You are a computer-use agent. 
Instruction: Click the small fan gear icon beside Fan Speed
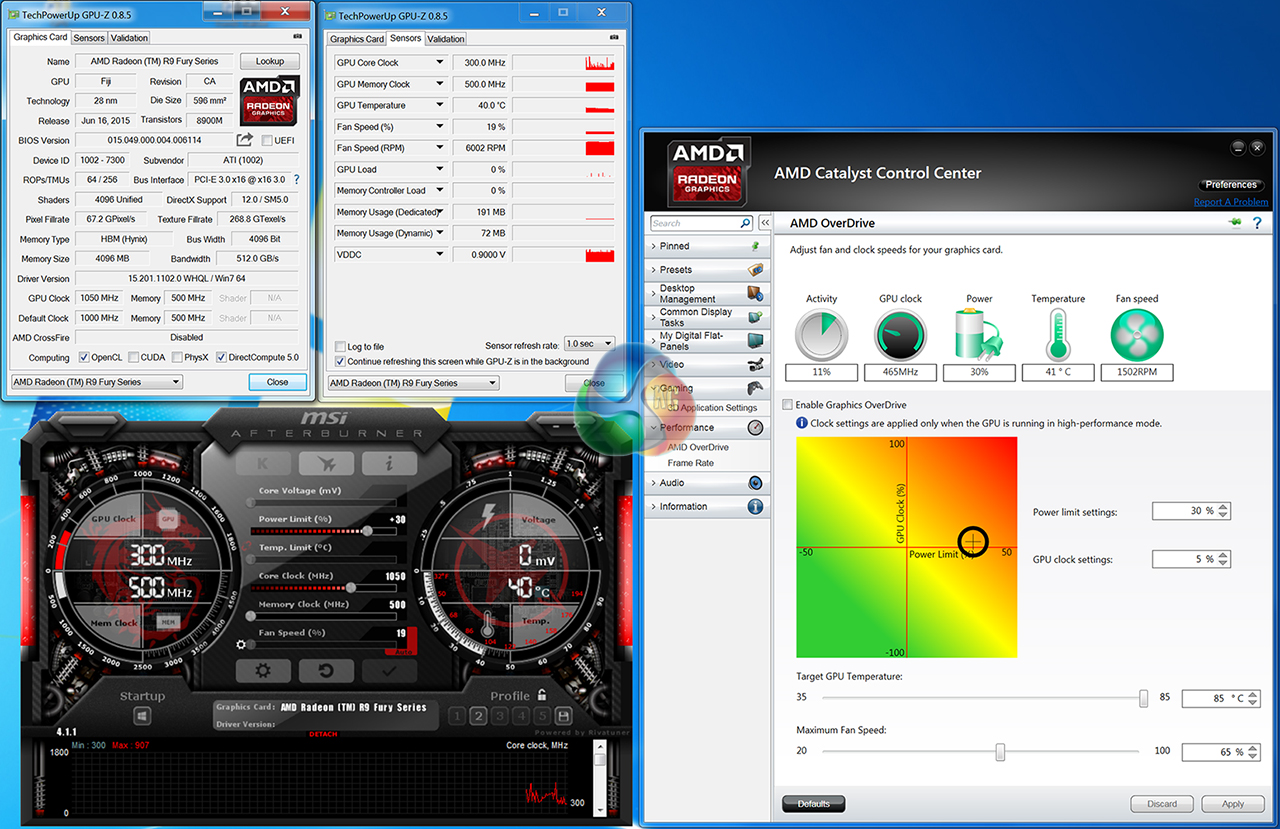241,645
